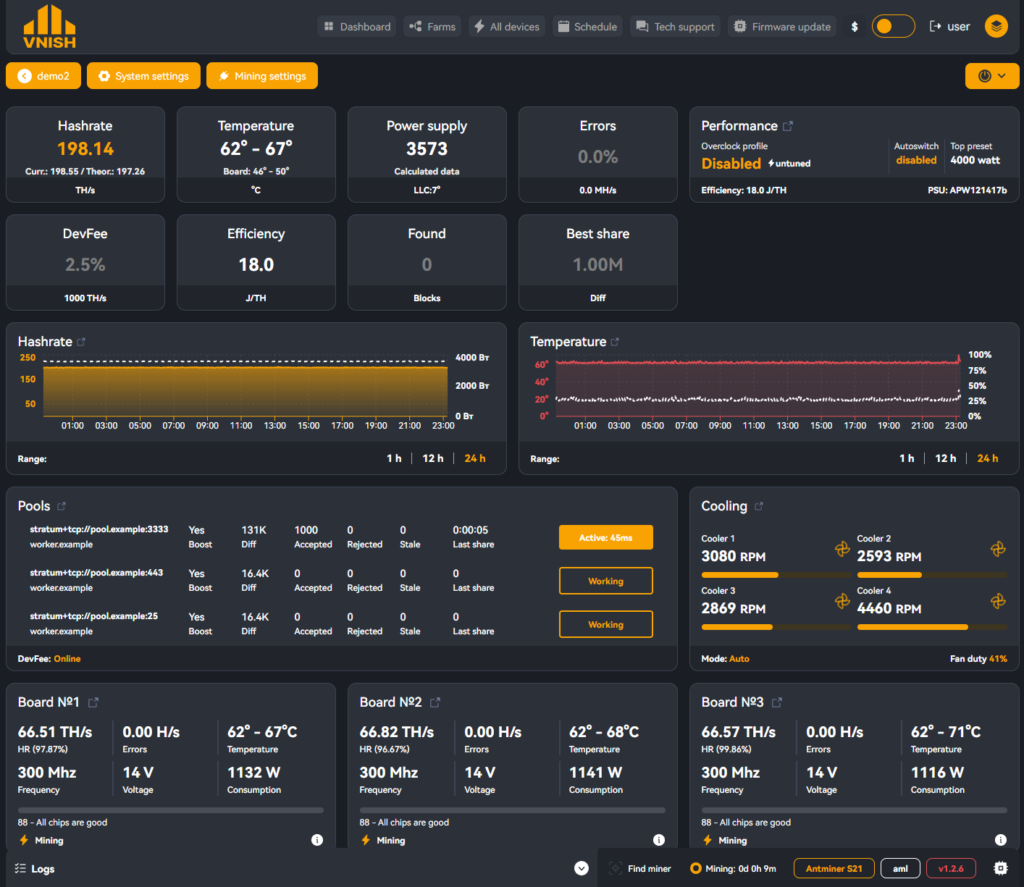Show Board №1 info icon
Image resolution: width=1024 pixels, height=887 pixels.
pos(317,840)
